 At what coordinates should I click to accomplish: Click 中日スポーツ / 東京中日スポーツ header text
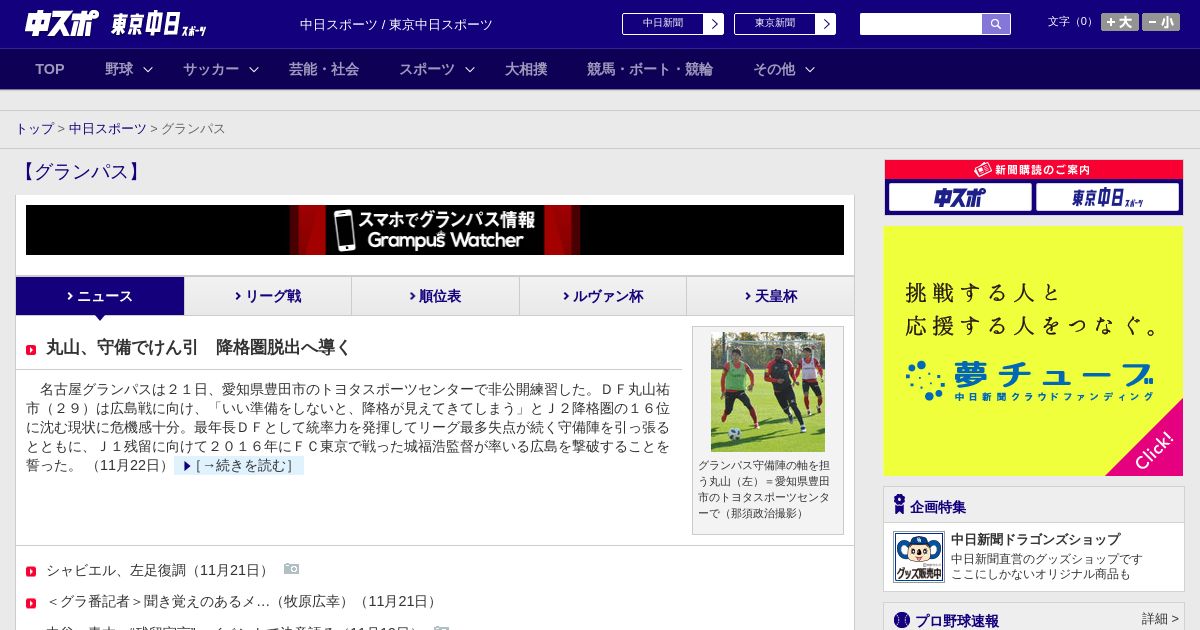coord(396,24)
